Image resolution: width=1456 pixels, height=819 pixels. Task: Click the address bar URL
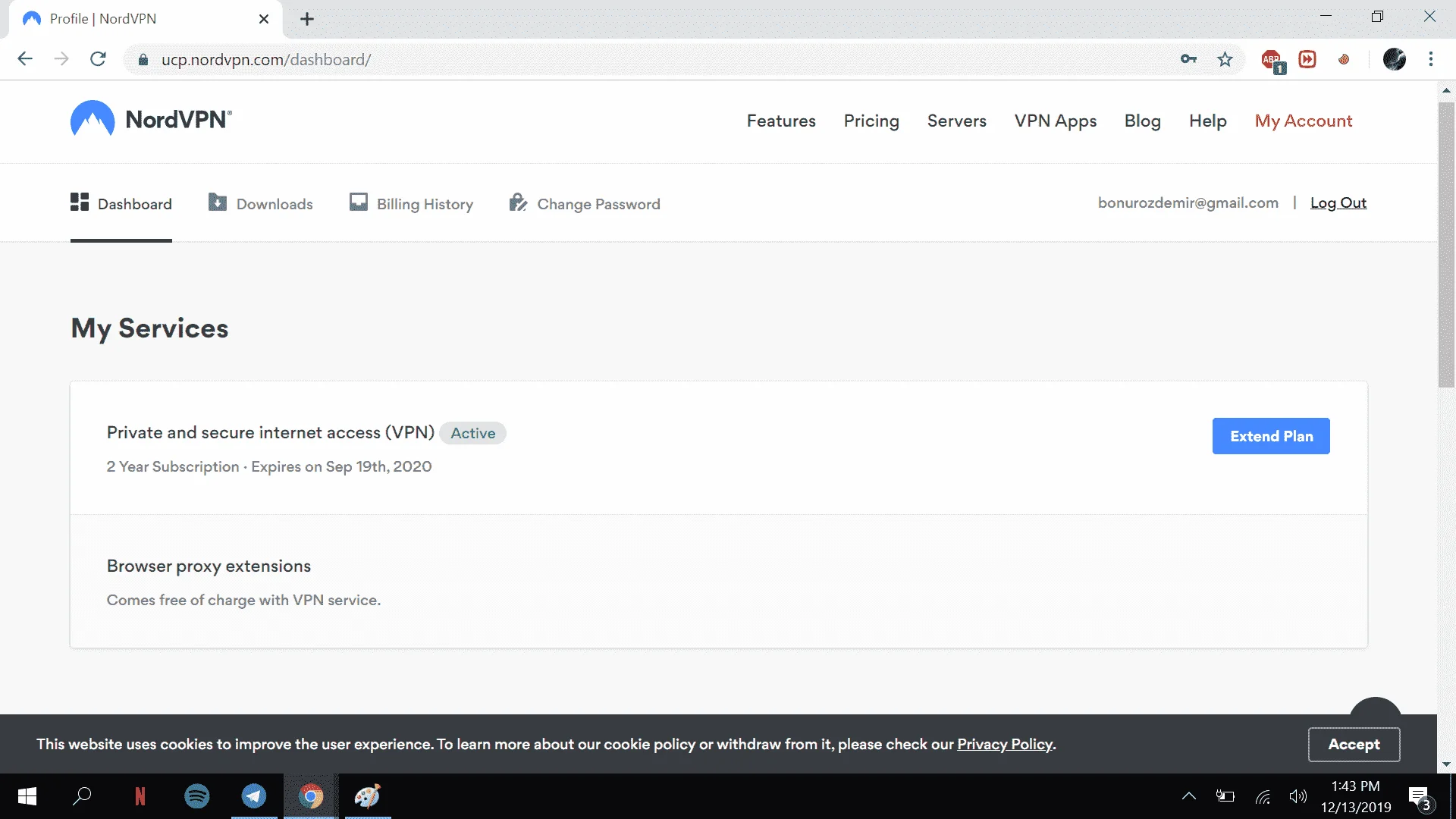(266, 59)
